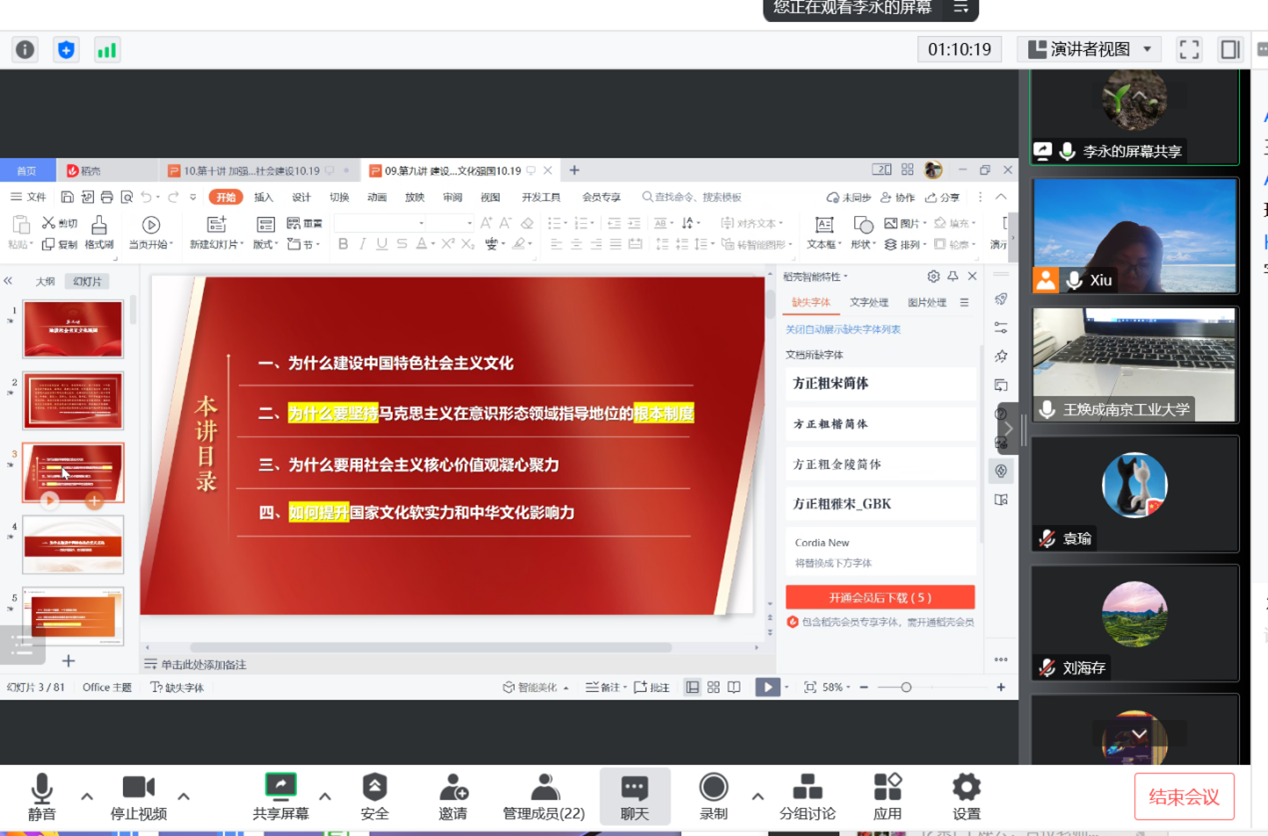This screenshot has width=1268, height=836.
Task: Click the red member download button
Action: point(880,597)
